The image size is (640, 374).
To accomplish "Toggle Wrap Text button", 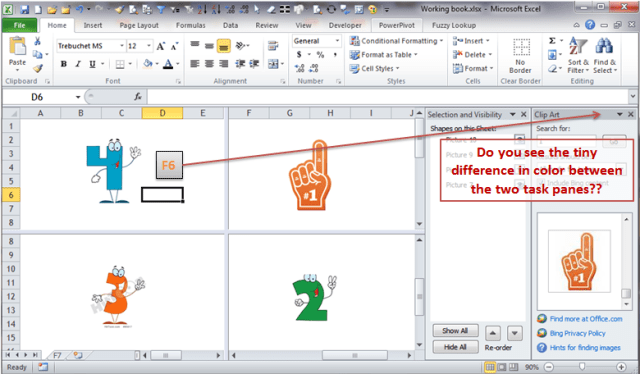I will coord(273,46).
